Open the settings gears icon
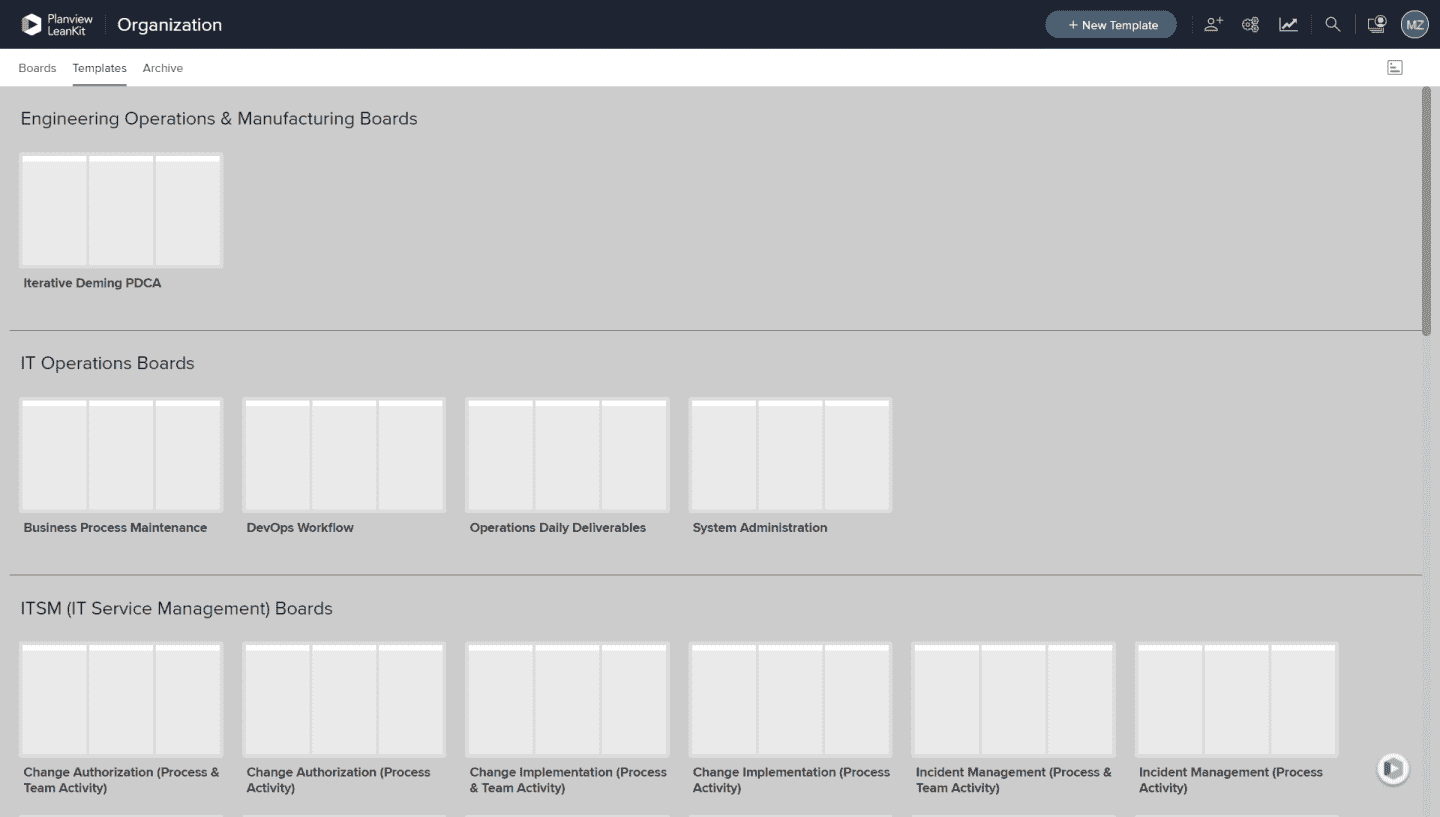The width and height of the screenshot is (1440, 817). [x=1250, y=25]
